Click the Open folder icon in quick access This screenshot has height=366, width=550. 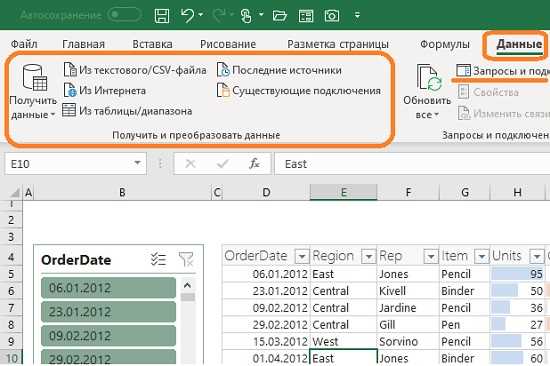(280, 16)
